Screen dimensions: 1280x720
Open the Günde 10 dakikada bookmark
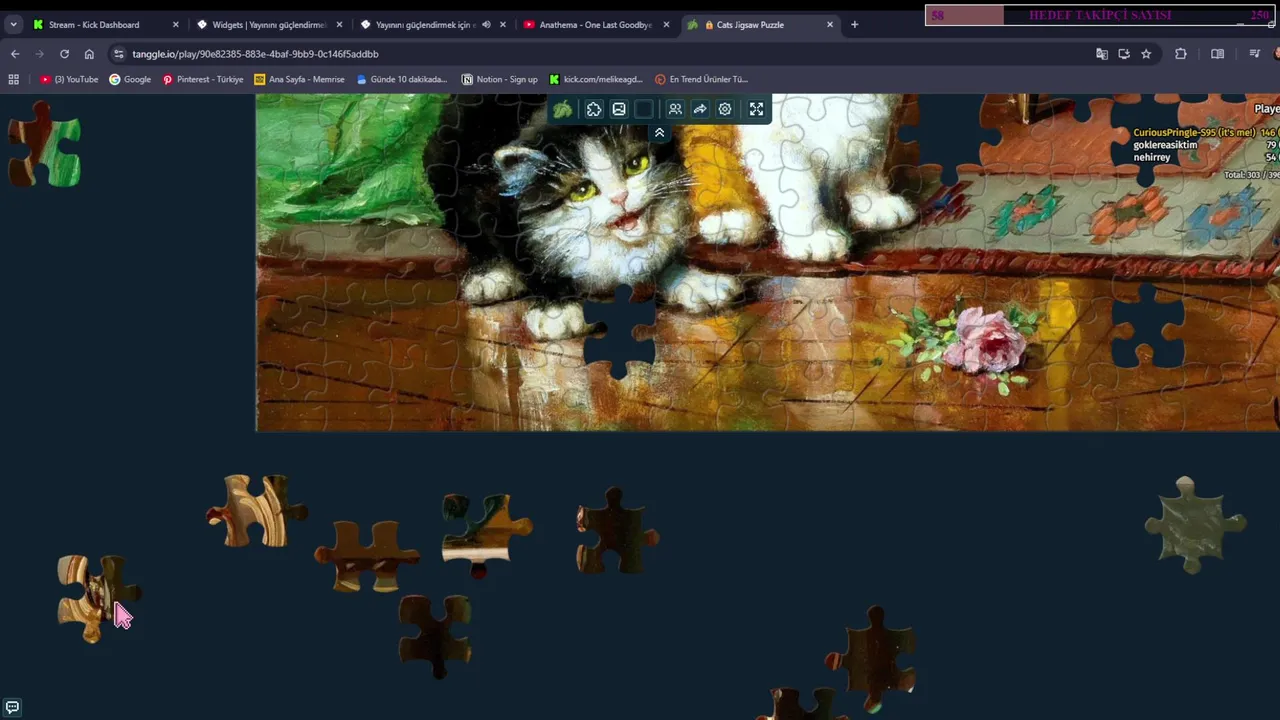(x=401, y=79)
